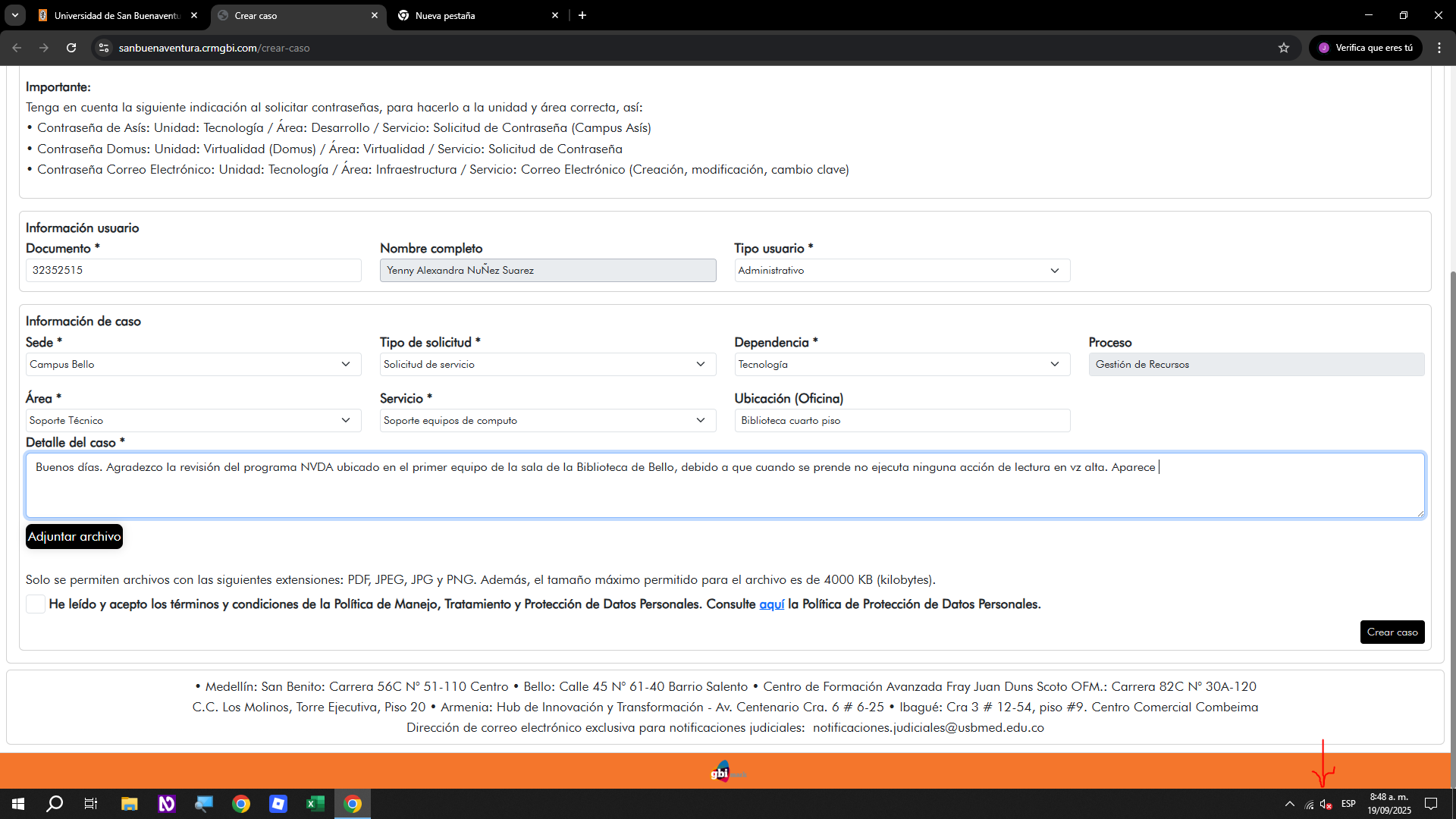1456x819 pixels.
Task: Reload the Crear caso page
Action: pos(71,48)
